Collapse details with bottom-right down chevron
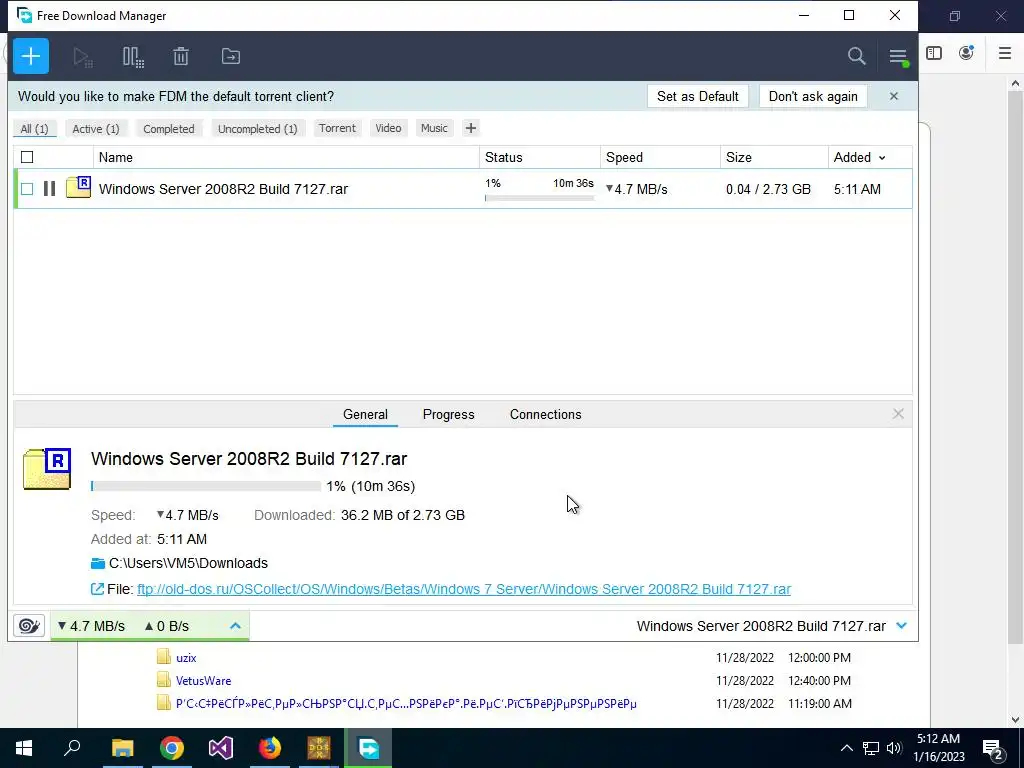1024x768 pixels. coord(902,626)
